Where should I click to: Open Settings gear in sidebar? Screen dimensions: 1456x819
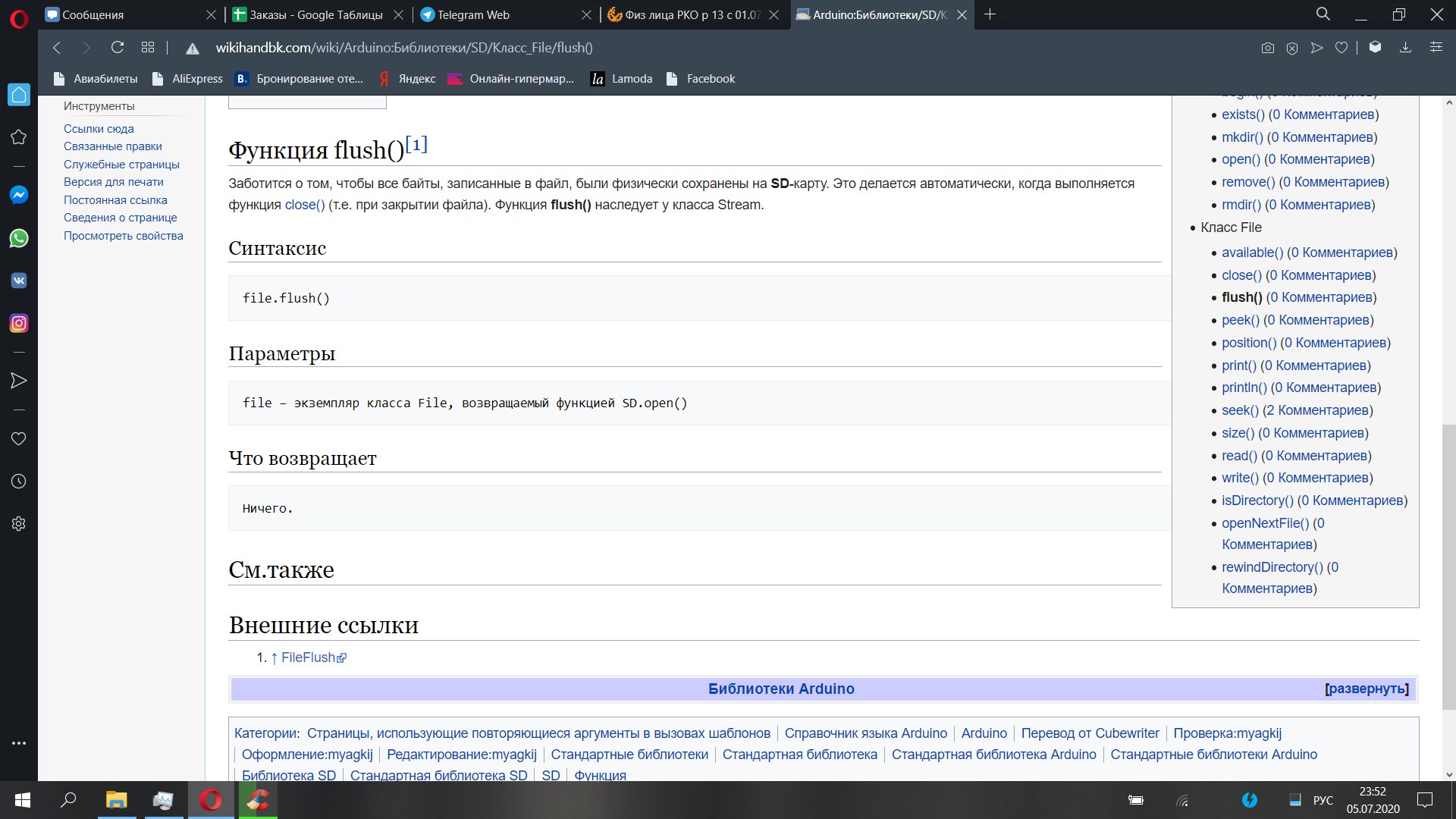click(19, 524)
